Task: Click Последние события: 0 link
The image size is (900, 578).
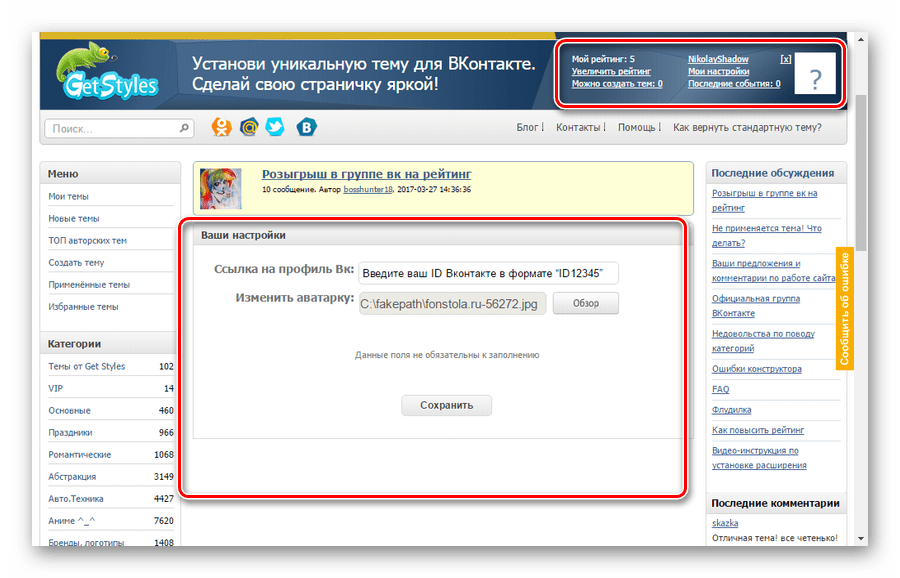Action: (x=734, y=84)
